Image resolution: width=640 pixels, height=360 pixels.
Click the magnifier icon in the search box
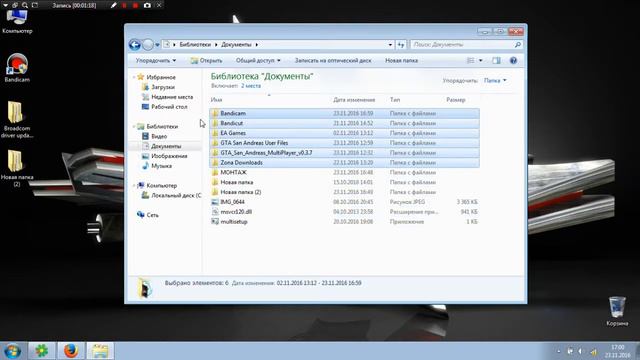[518, 44]
